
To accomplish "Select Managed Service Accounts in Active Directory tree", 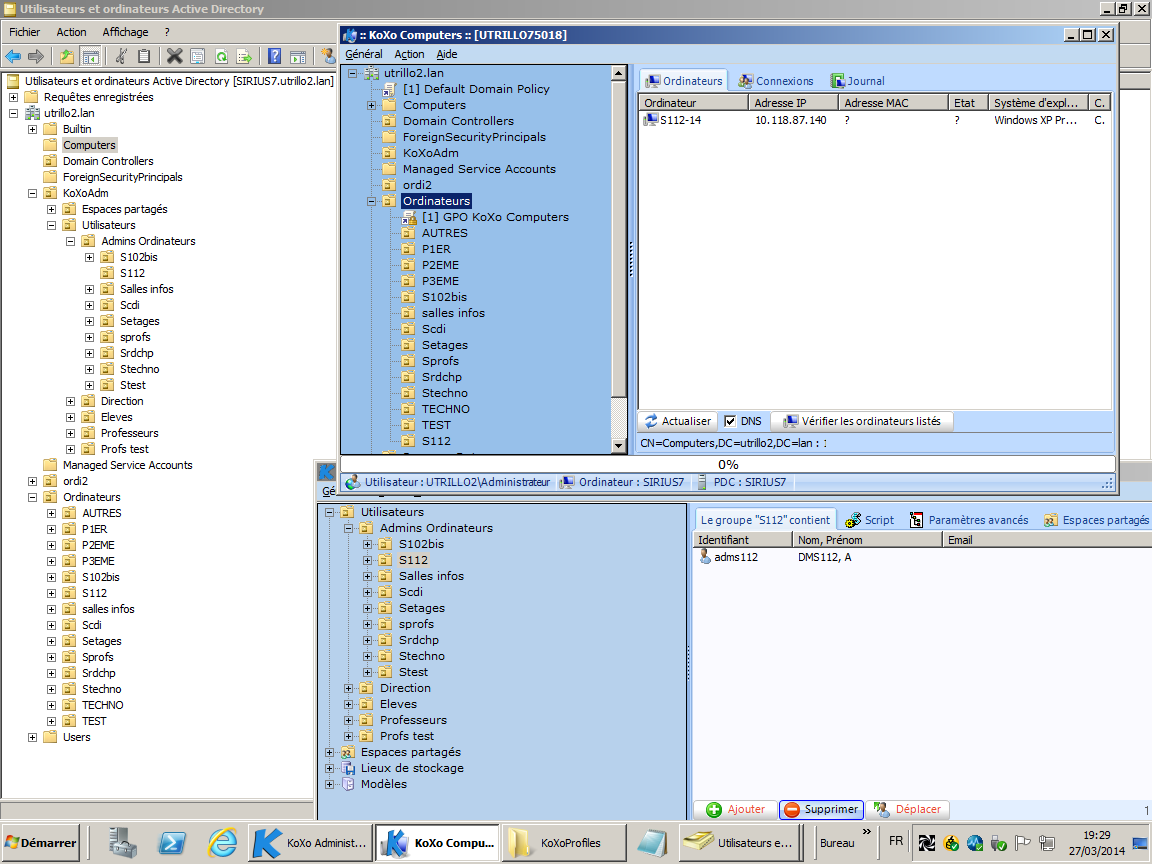I will tap(127, 465).
